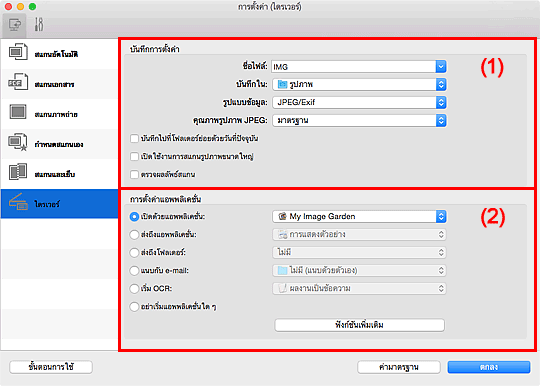
Task: Select the สแกนและเย็บ scan and stitch icon
Action: pos(18,172)
